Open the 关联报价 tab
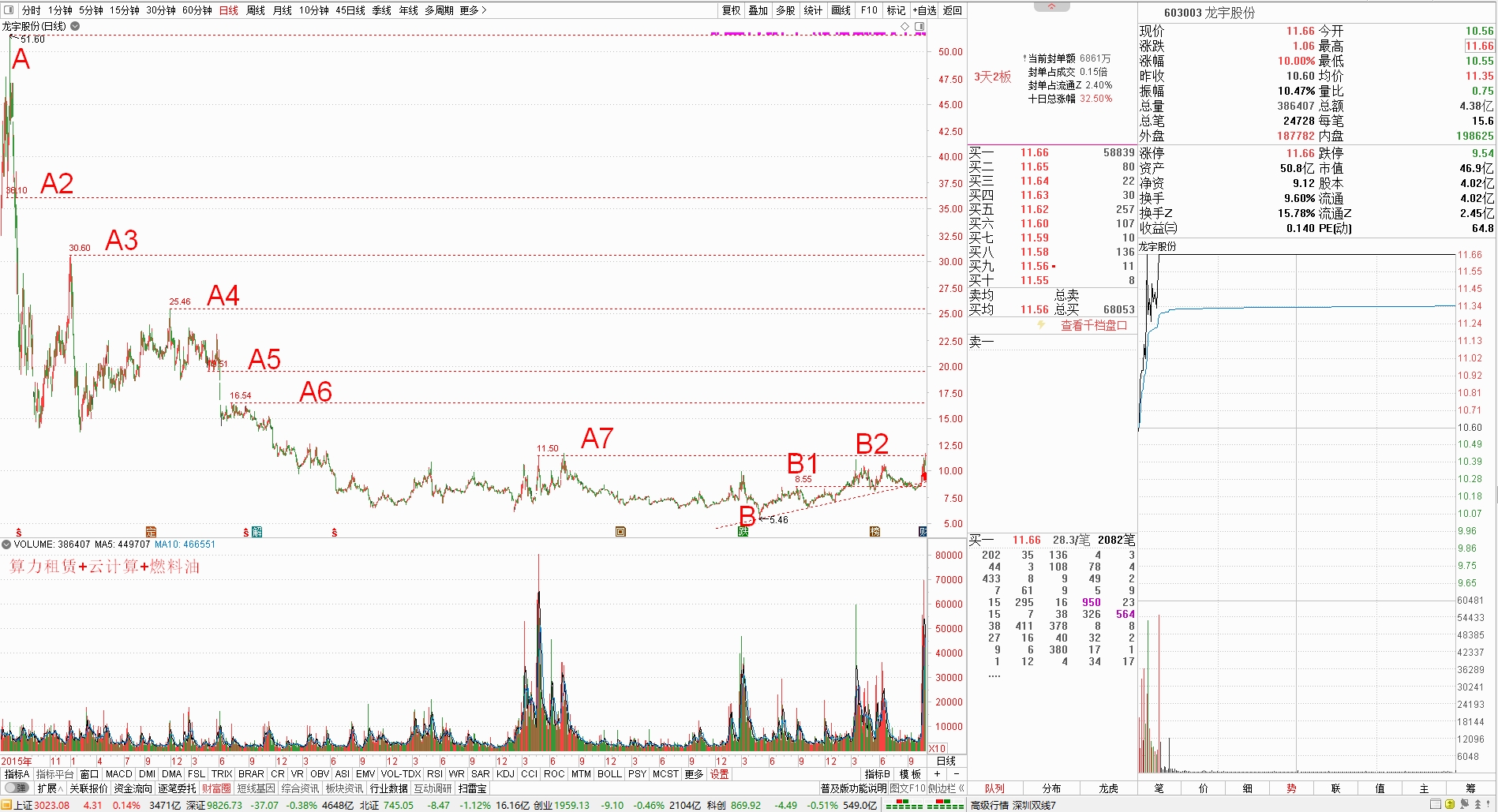The image size is (1498, 812). (88, 788)
